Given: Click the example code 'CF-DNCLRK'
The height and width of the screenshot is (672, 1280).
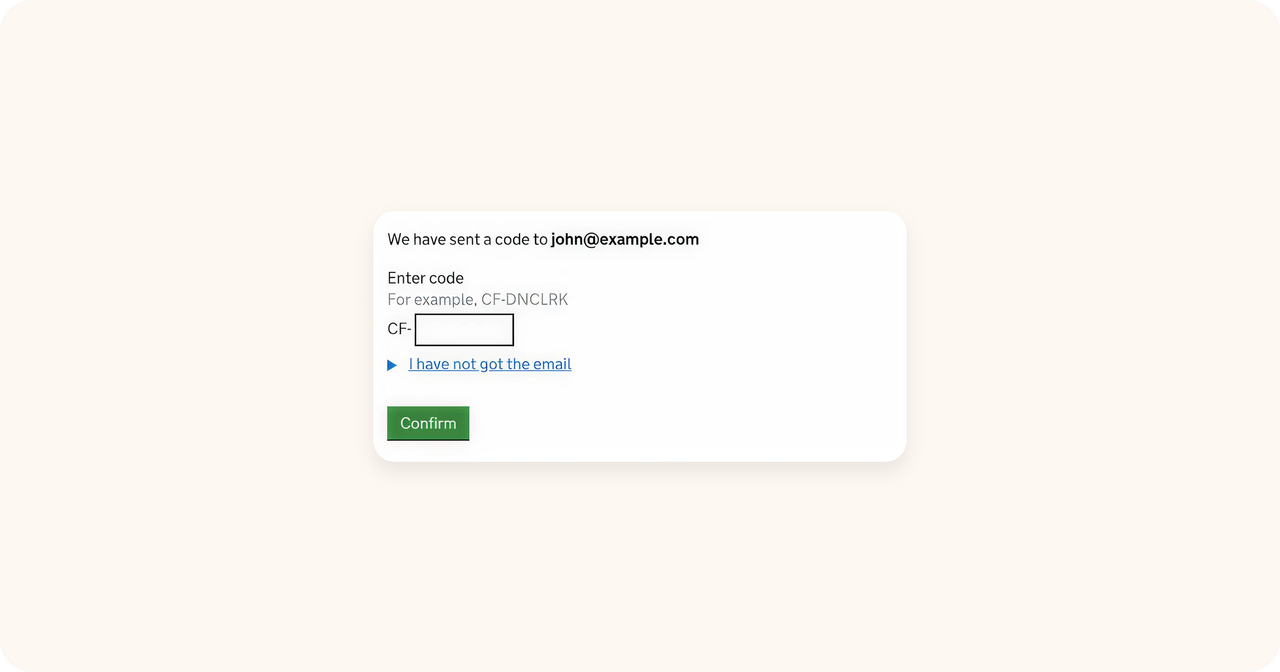Looking at the screenshot, I should pos(525,299).
